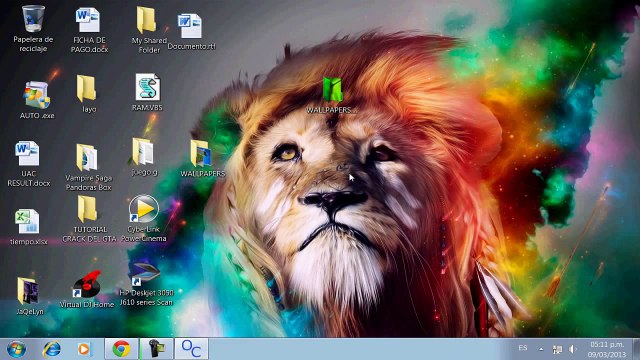Switch to the Google Chrome taskbar button
Image resolution: width=640 pixels, height=360 pixels.
point(121,349)
